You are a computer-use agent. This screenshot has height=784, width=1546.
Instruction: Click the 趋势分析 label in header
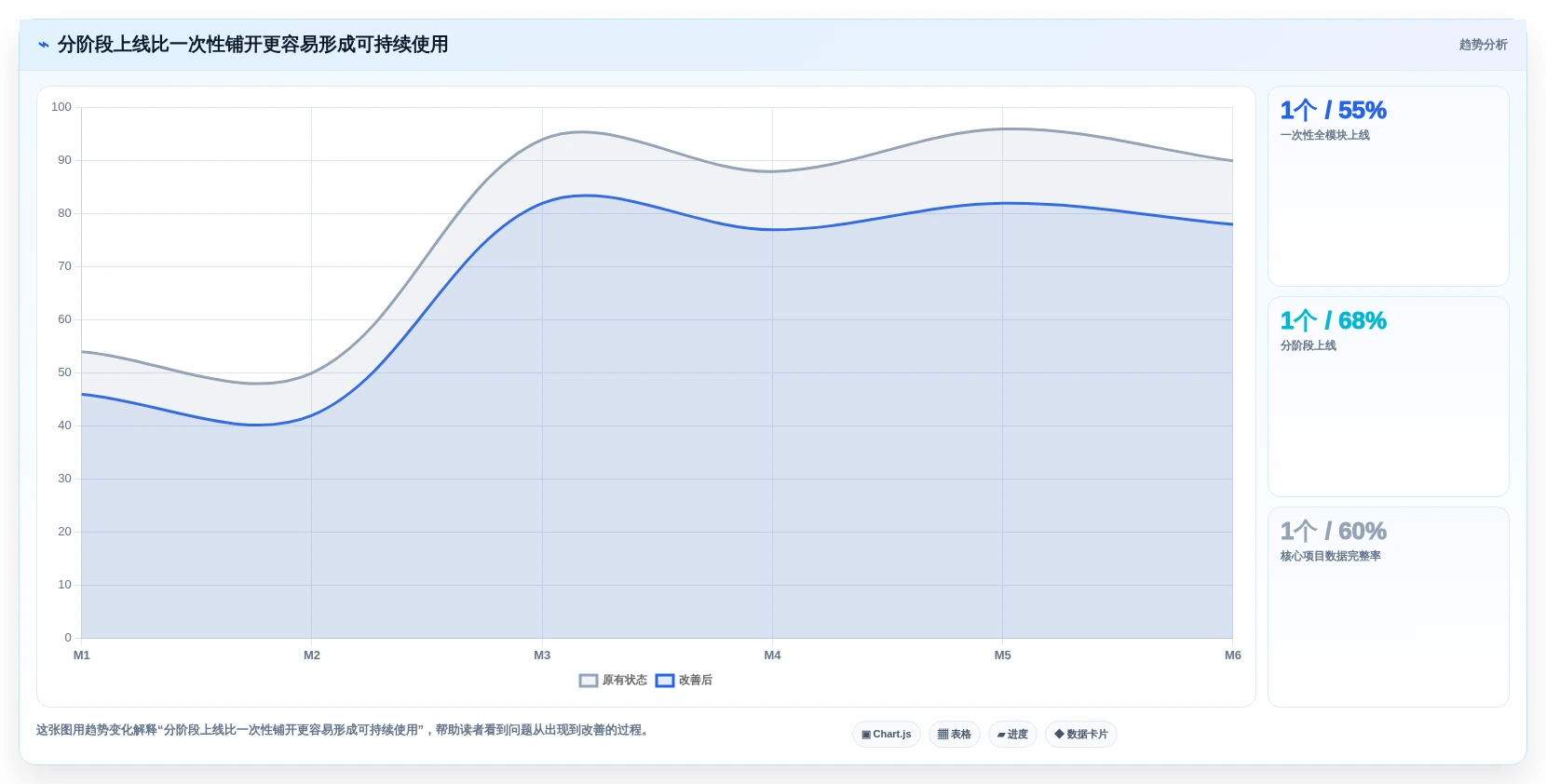click(x=1483, y=45)
